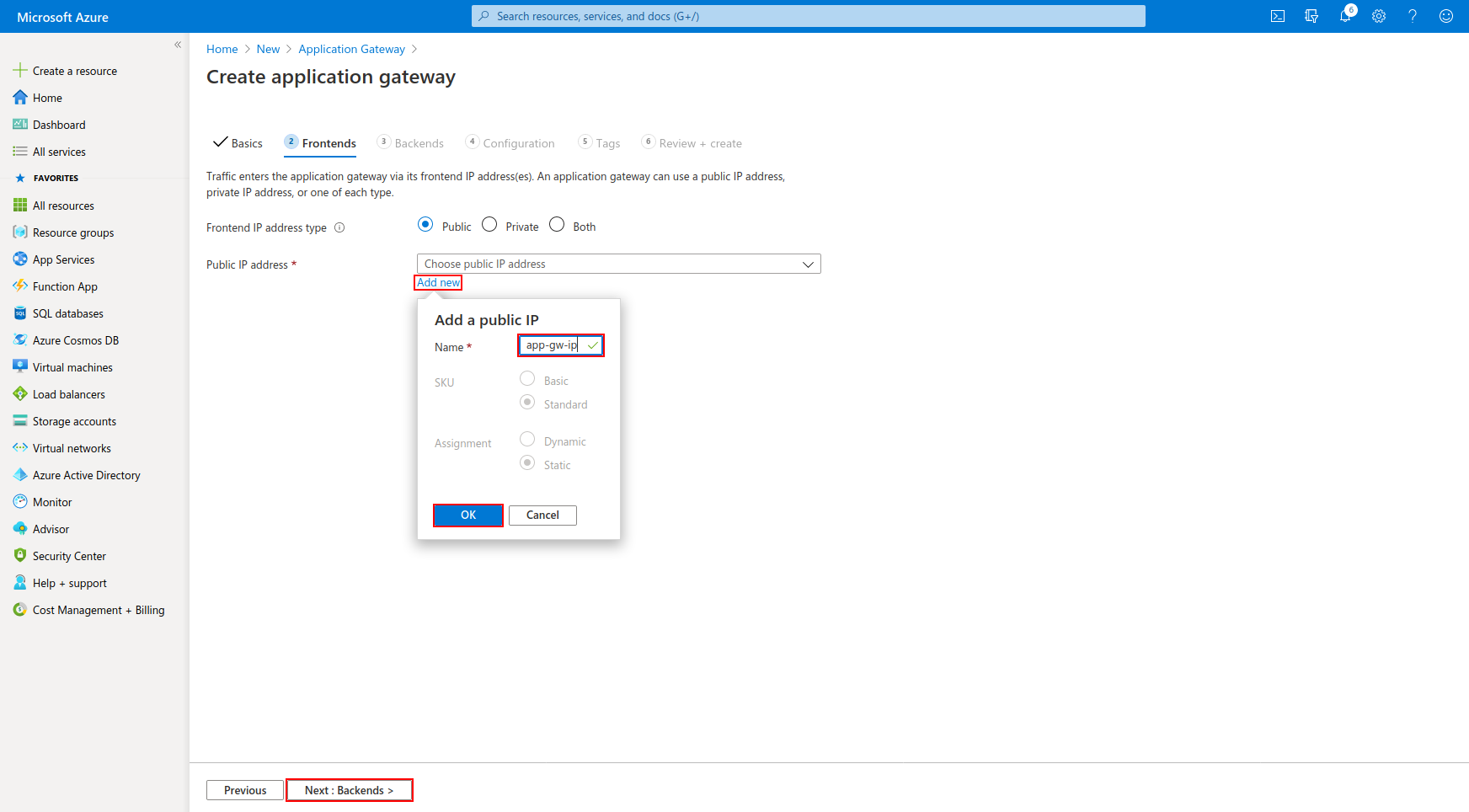
Task: Select Basic SKU radio button
Action: pyautogui.click(x=527, y=378)
